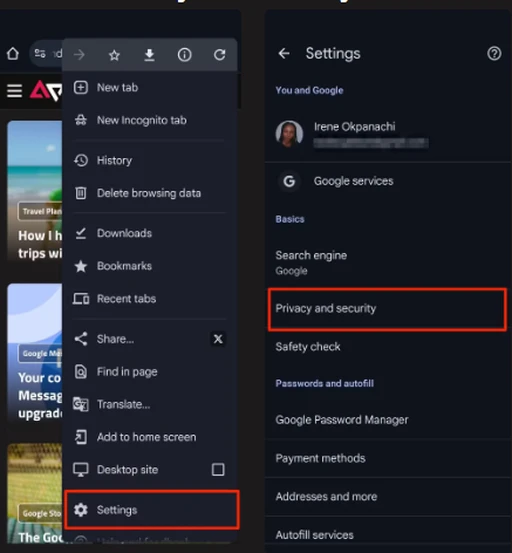Go back using the Settings back arrow
Image resolution: width=512 pixels, height=553 pixels.
pyautogui.click(x=284, y=54)
